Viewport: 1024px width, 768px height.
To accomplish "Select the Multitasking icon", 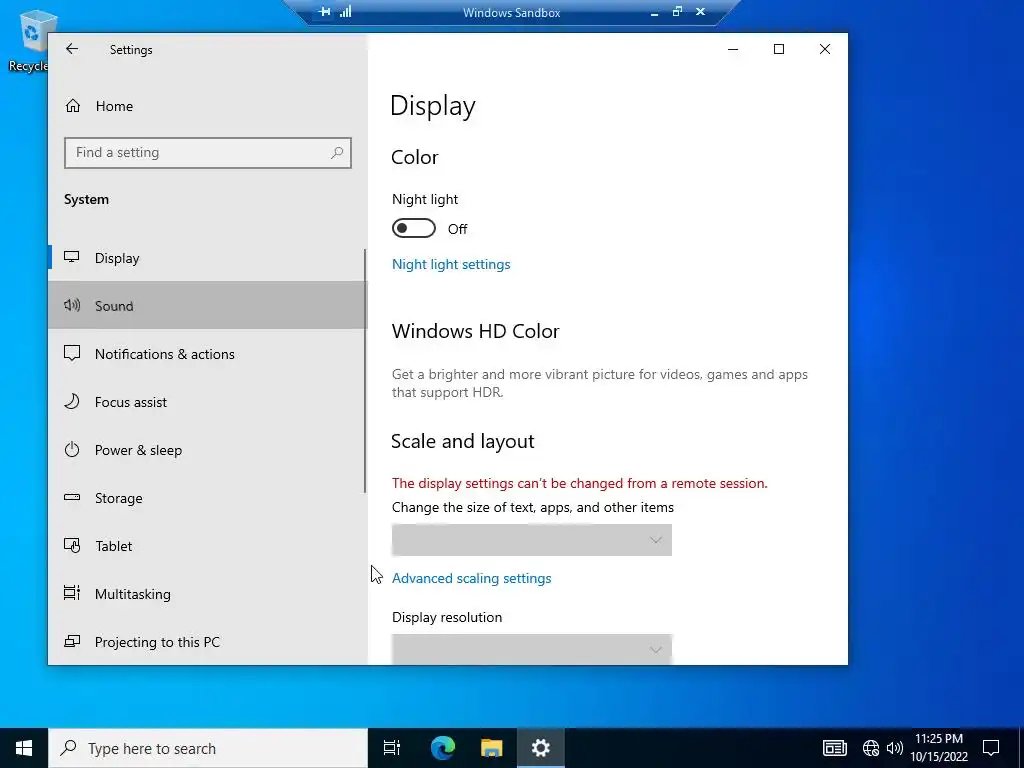I will (x=72, y=593).
